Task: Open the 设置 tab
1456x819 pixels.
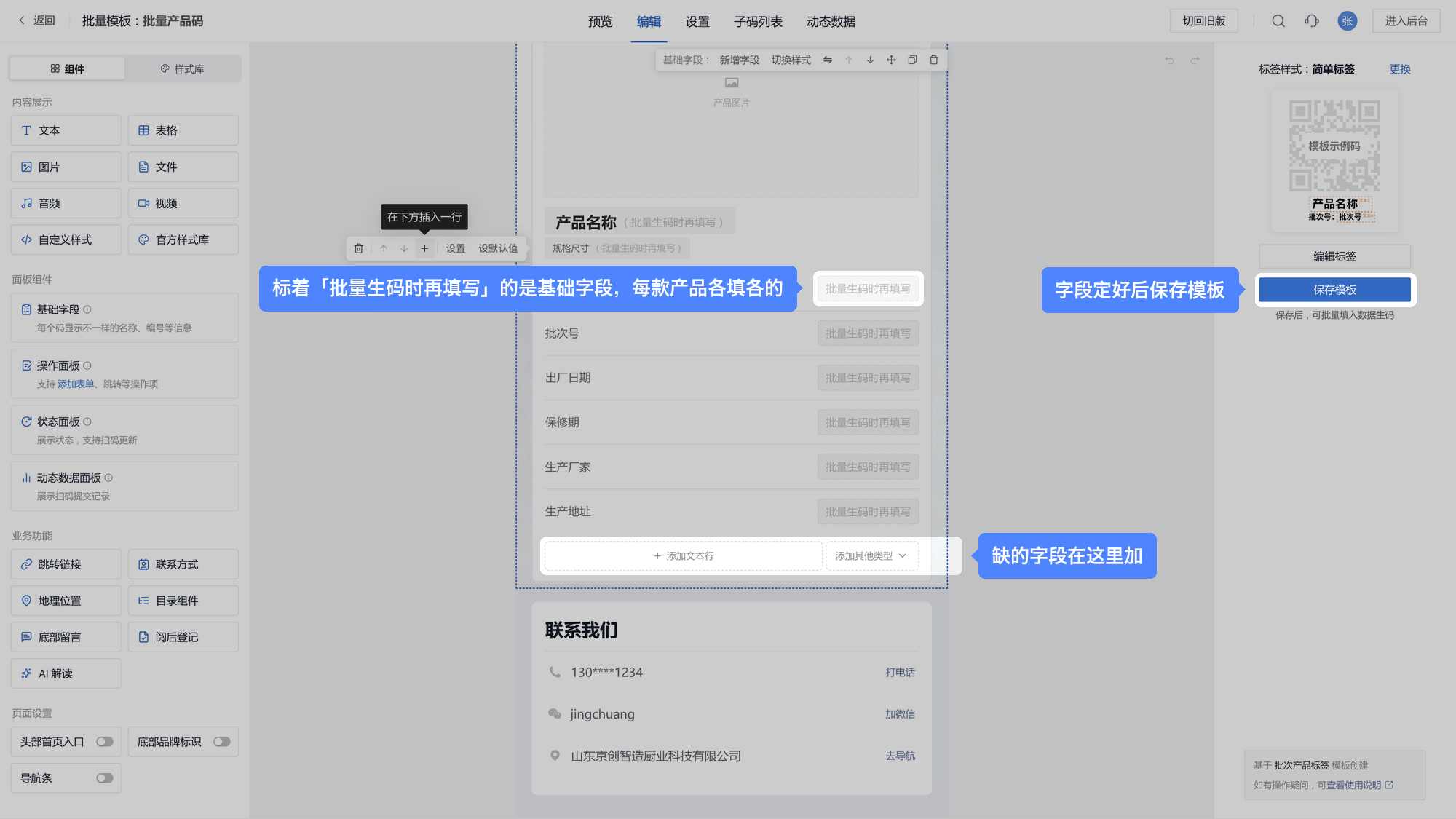Action: 697,22
